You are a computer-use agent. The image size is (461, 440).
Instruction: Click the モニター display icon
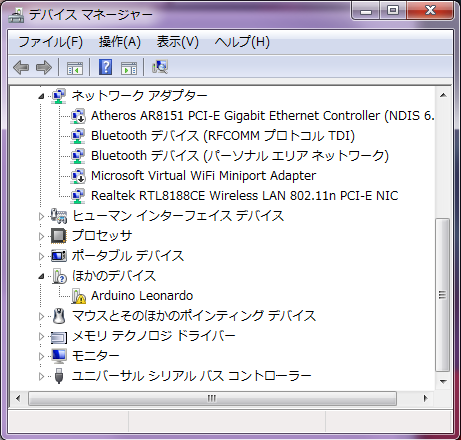(x=59, y=356)
